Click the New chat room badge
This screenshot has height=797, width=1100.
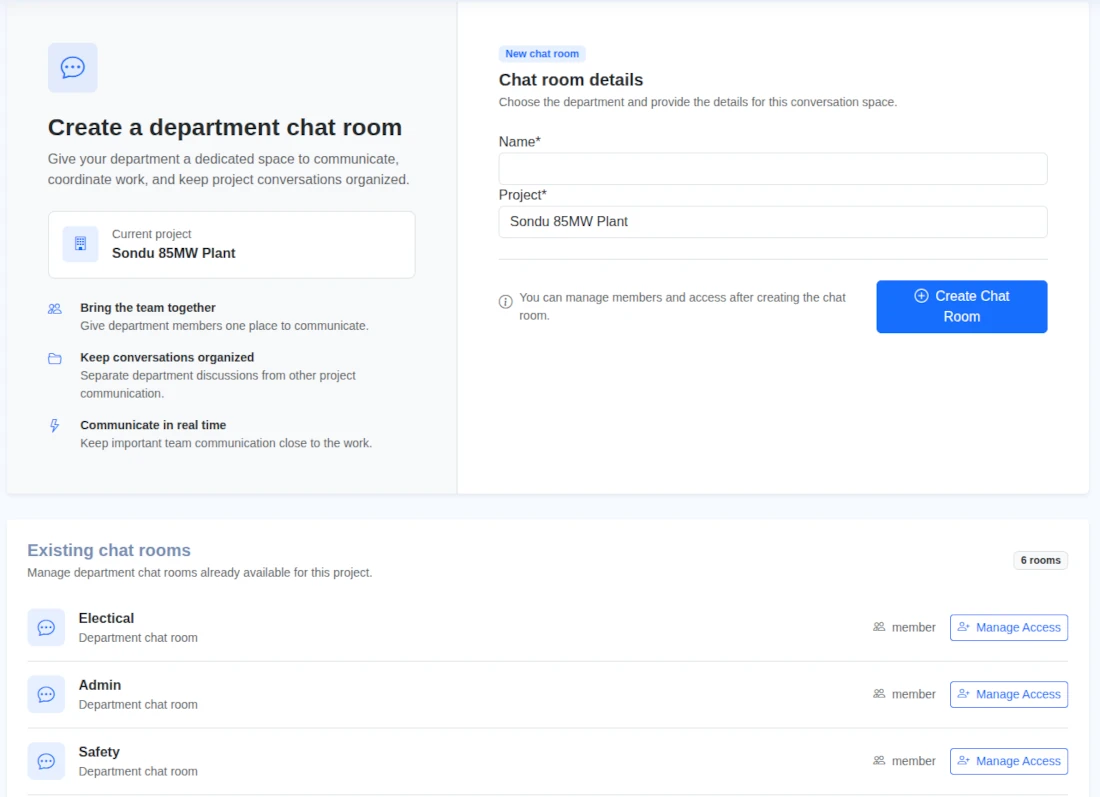(x=542, y=54)
